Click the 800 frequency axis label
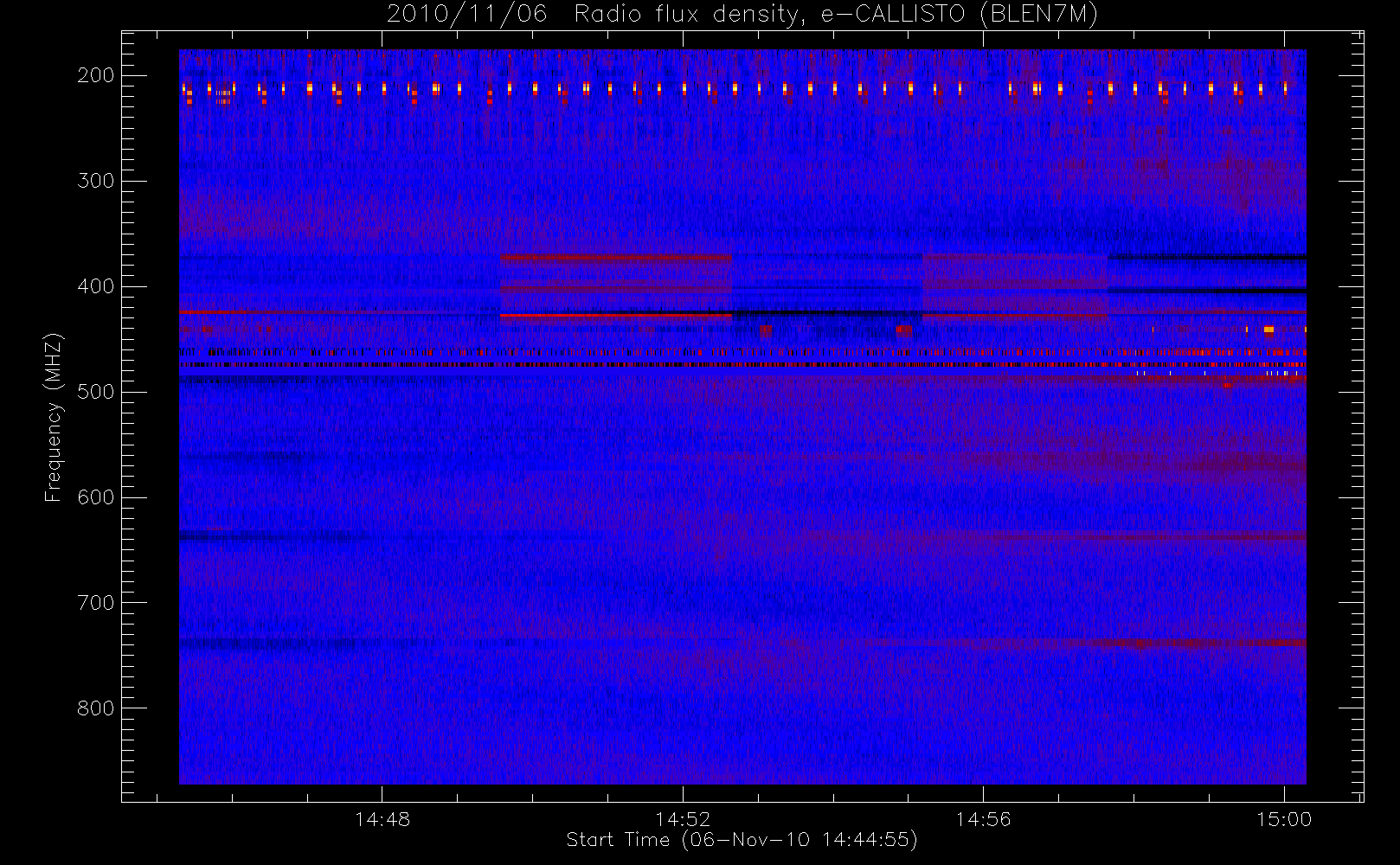The height and width of the screenshot is (865, 1400). click(x=95, y=708)
